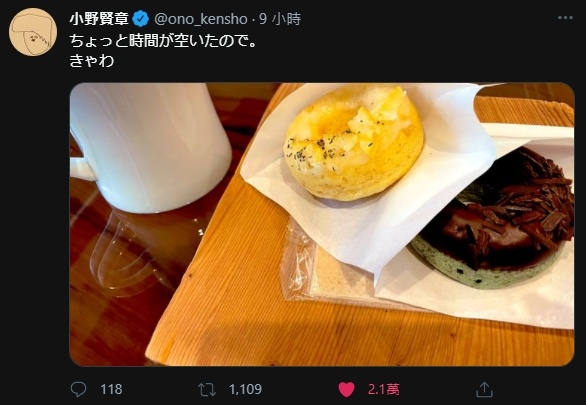Open the donut photo attachment
This screenshot has width=586, height=405.
click(x=322, y=224)
